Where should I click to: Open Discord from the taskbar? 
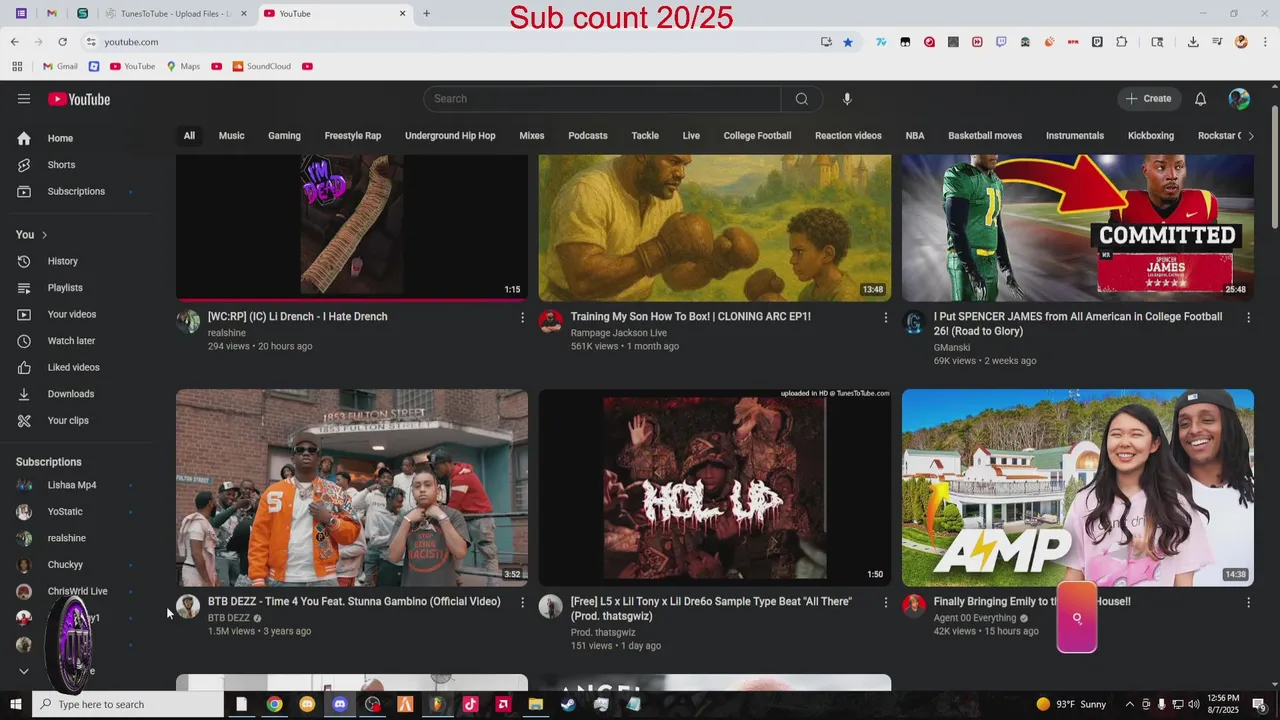(340, 704)
